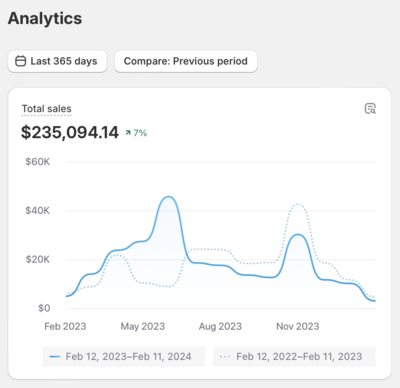Toggle the Feb 12, 2023–Feb 11, 2024 legend series
Viewport: 400px width, 388px height.
pyautogui.click(x=124, y=356)
